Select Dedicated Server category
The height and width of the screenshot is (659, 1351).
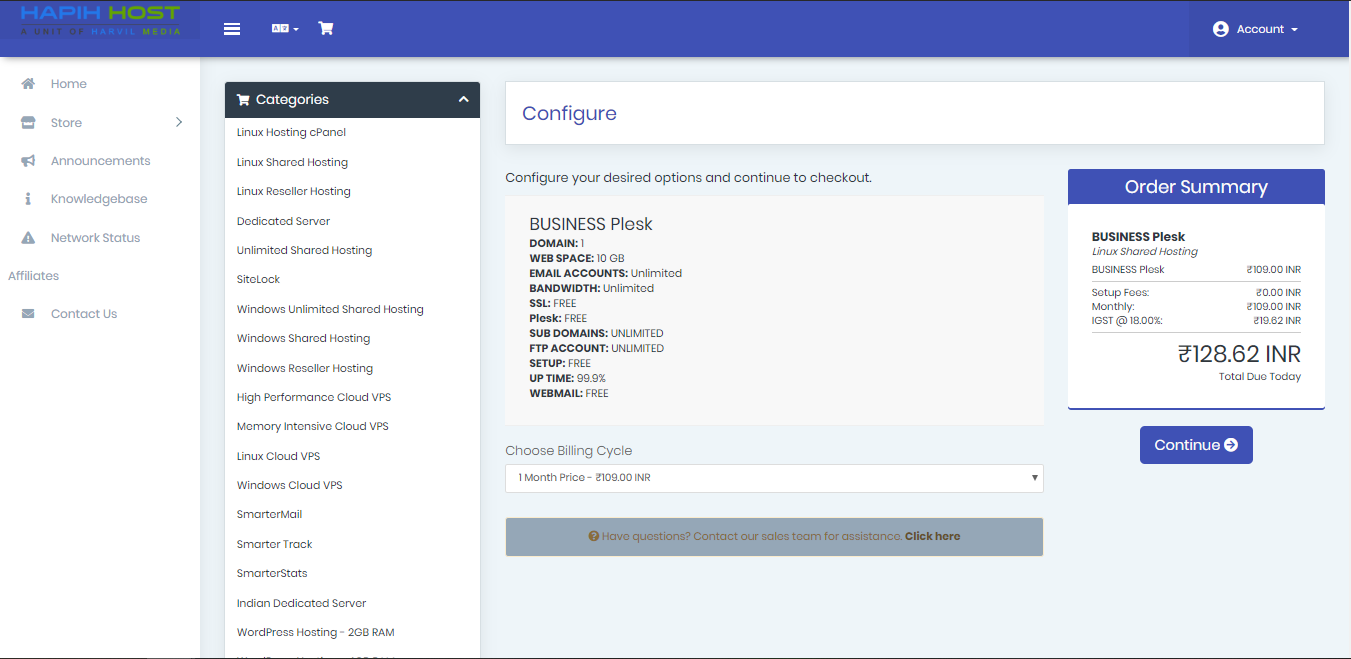(284, 221)
